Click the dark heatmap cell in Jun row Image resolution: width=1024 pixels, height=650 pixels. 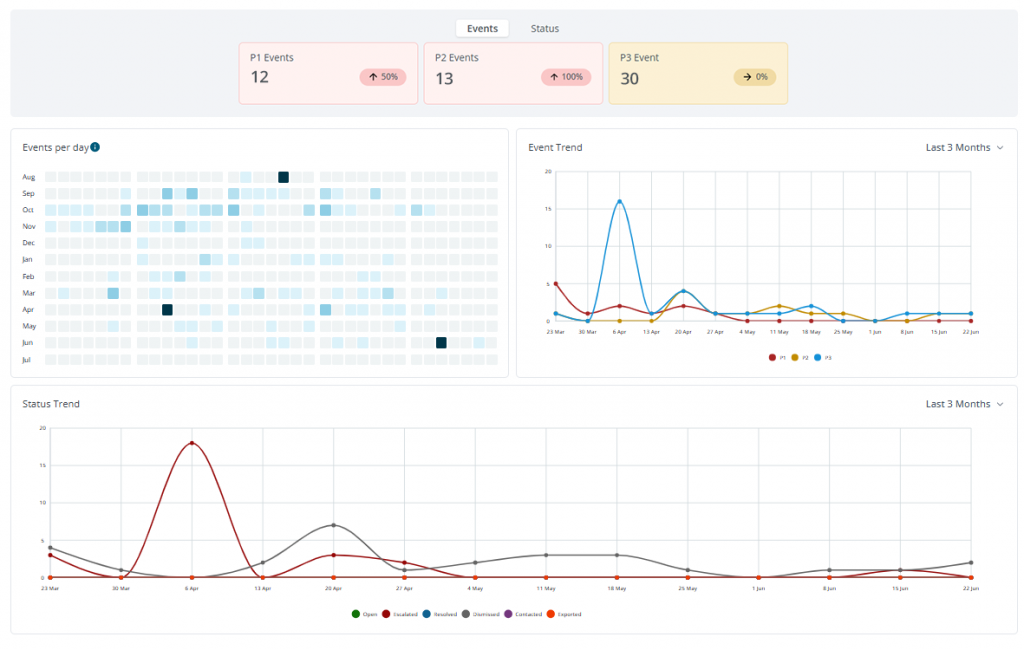[x=441, y=342]
